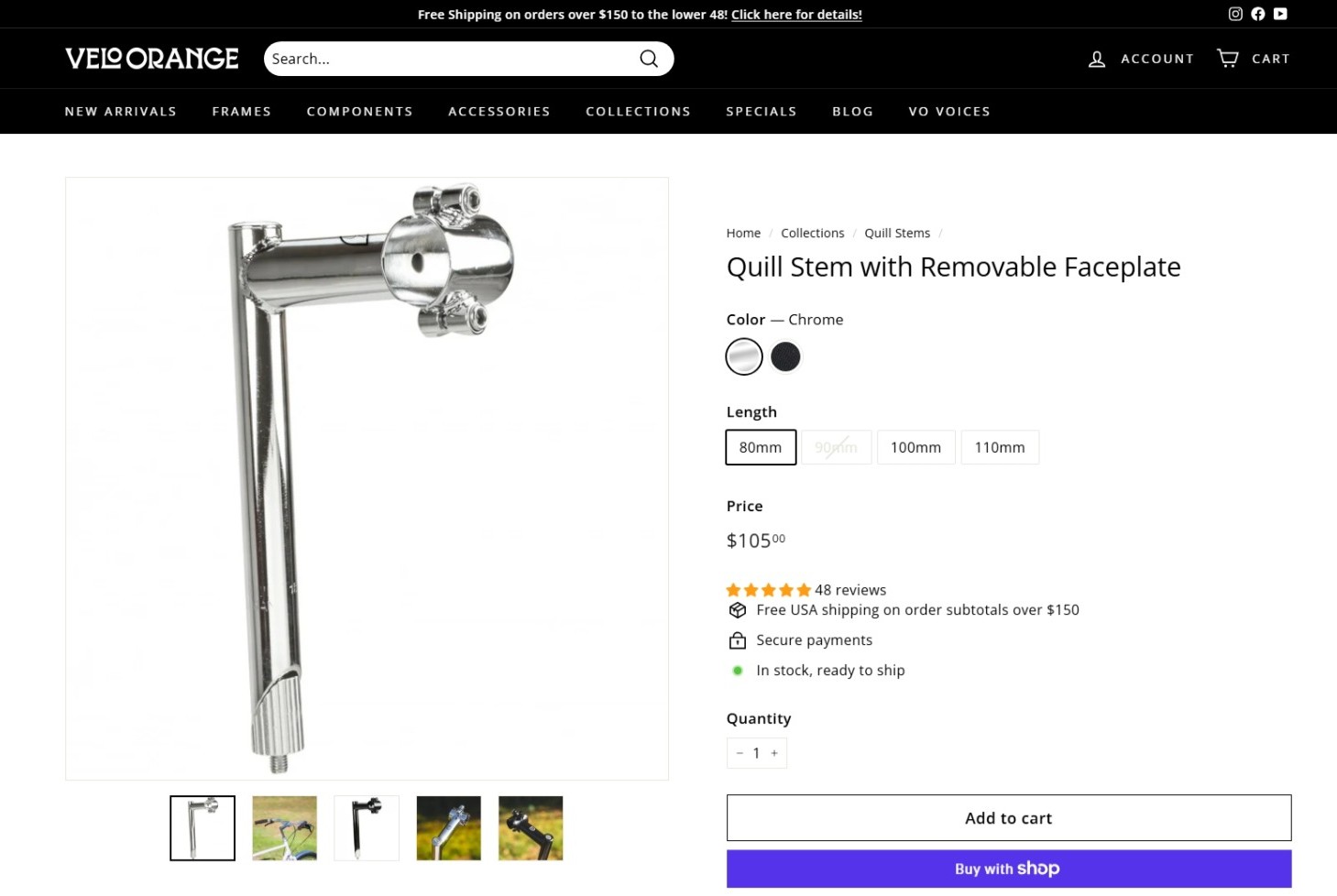Click the Velo Orange logo
Screen dimensions: 1337x896
[152, 59]
